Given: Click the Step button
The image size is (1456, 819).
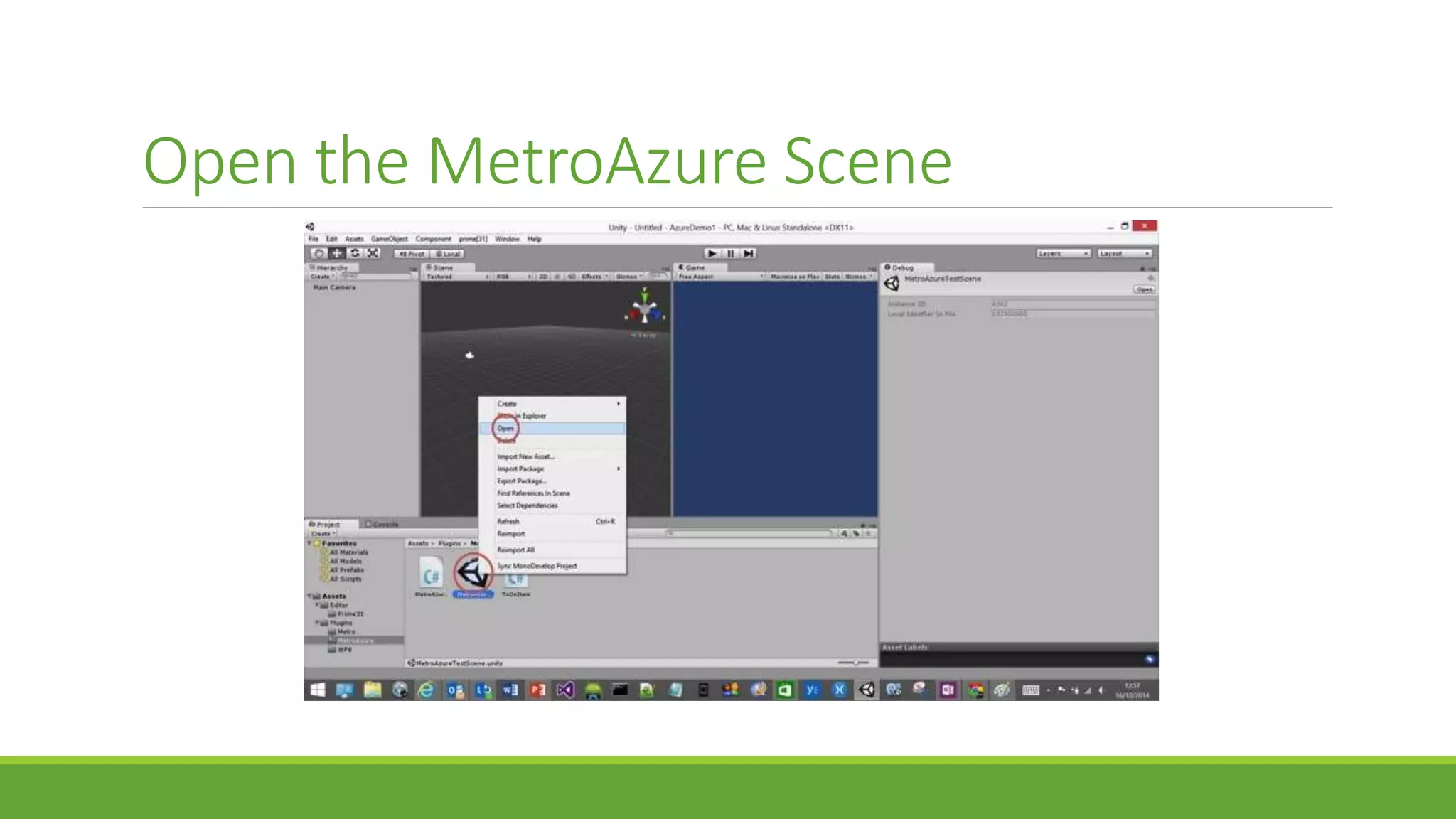Looking at the screenshot, I should (x=748, y=253).
